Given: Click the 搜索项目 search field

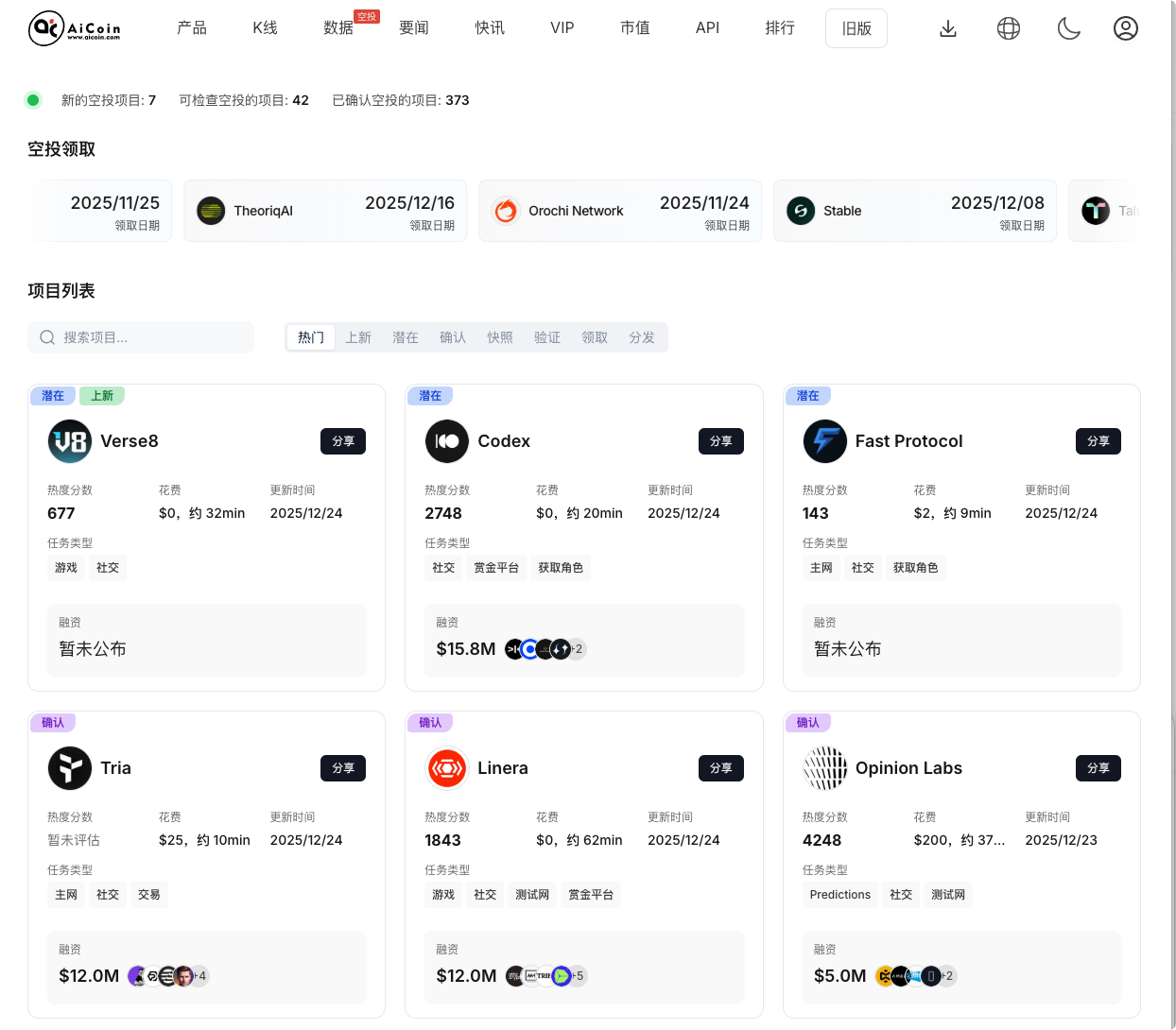Looking at the screenshot, I should [141, 336].
